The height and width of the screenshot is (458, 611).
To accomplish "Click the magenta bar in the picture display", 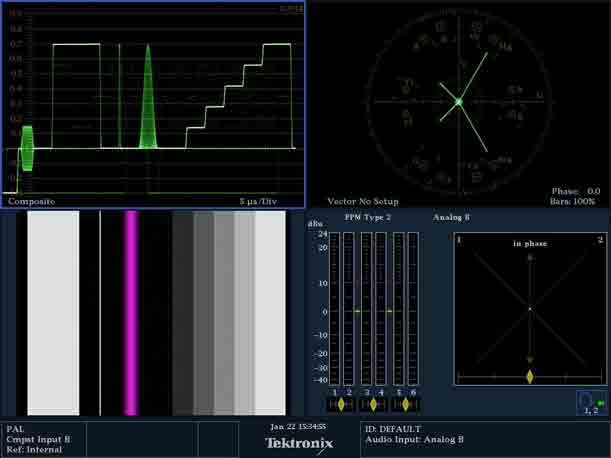I will click(x=130, y=313).
